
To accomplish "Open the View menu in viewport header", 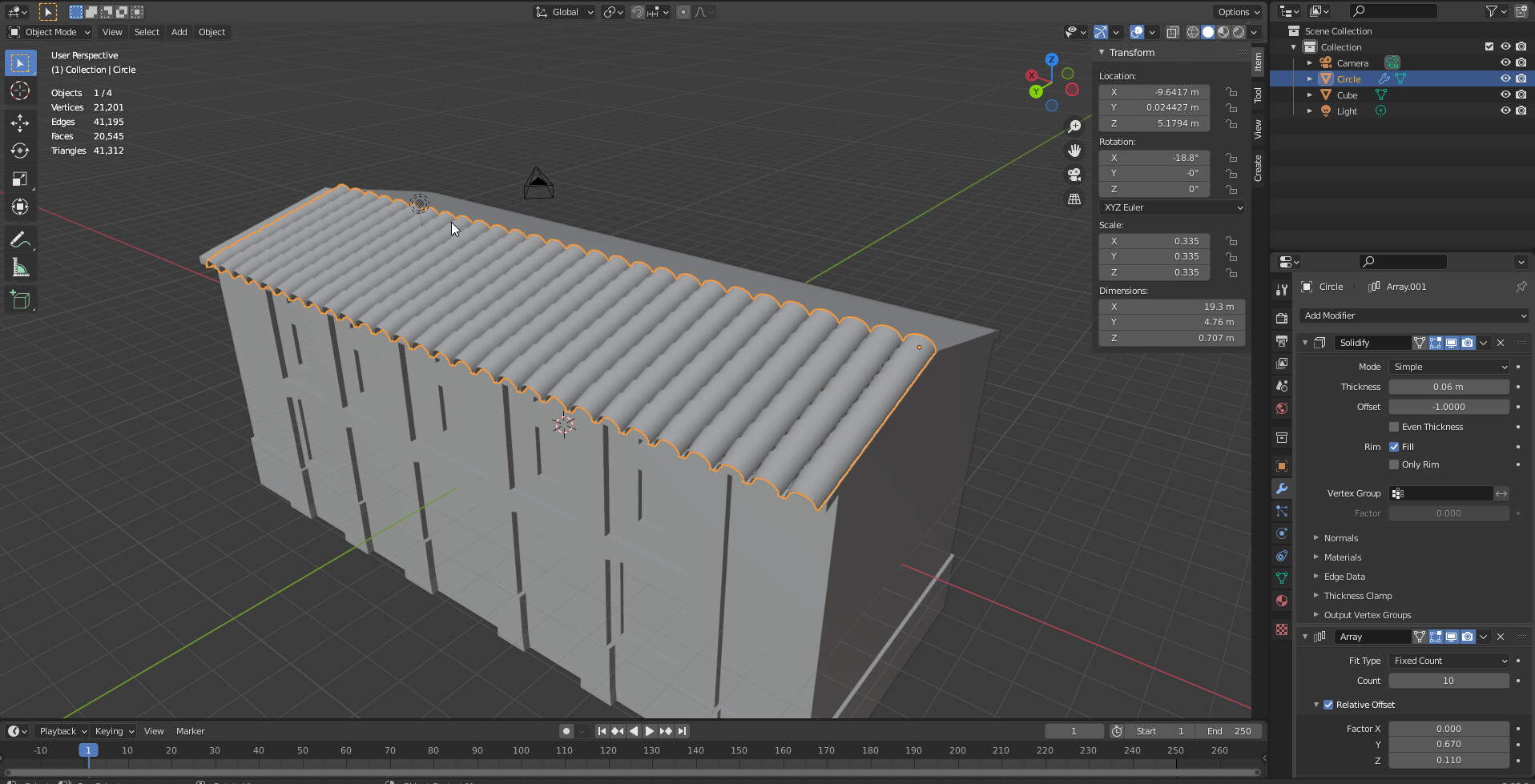I will click(x=112, y=32).
